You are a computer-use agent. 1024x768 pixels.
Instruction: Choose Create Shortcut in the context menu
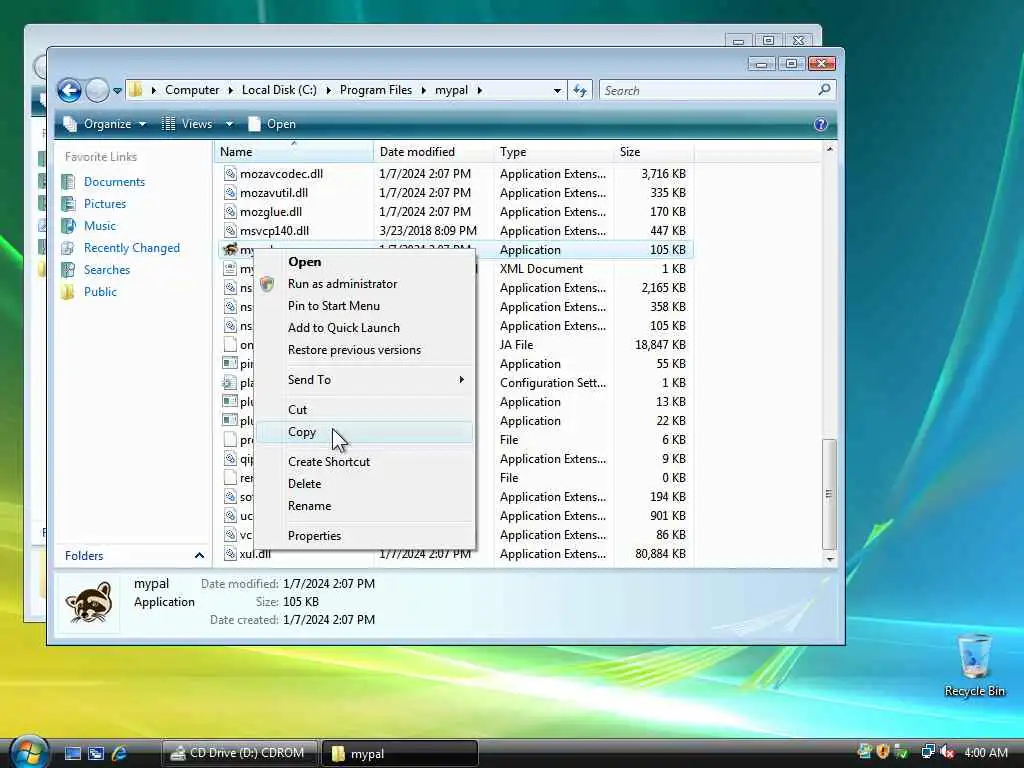click(x=364, y=462)
